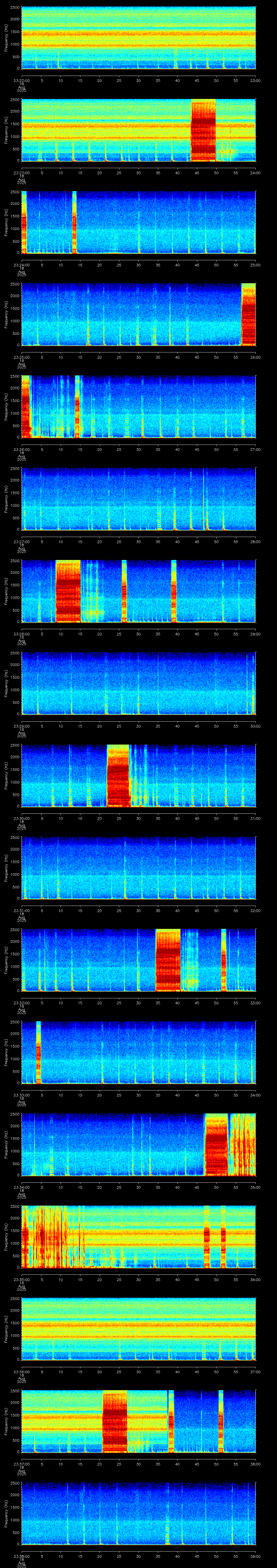Click the red burst ending the 23:25:00 spectrogram

(x=248, y=315)
